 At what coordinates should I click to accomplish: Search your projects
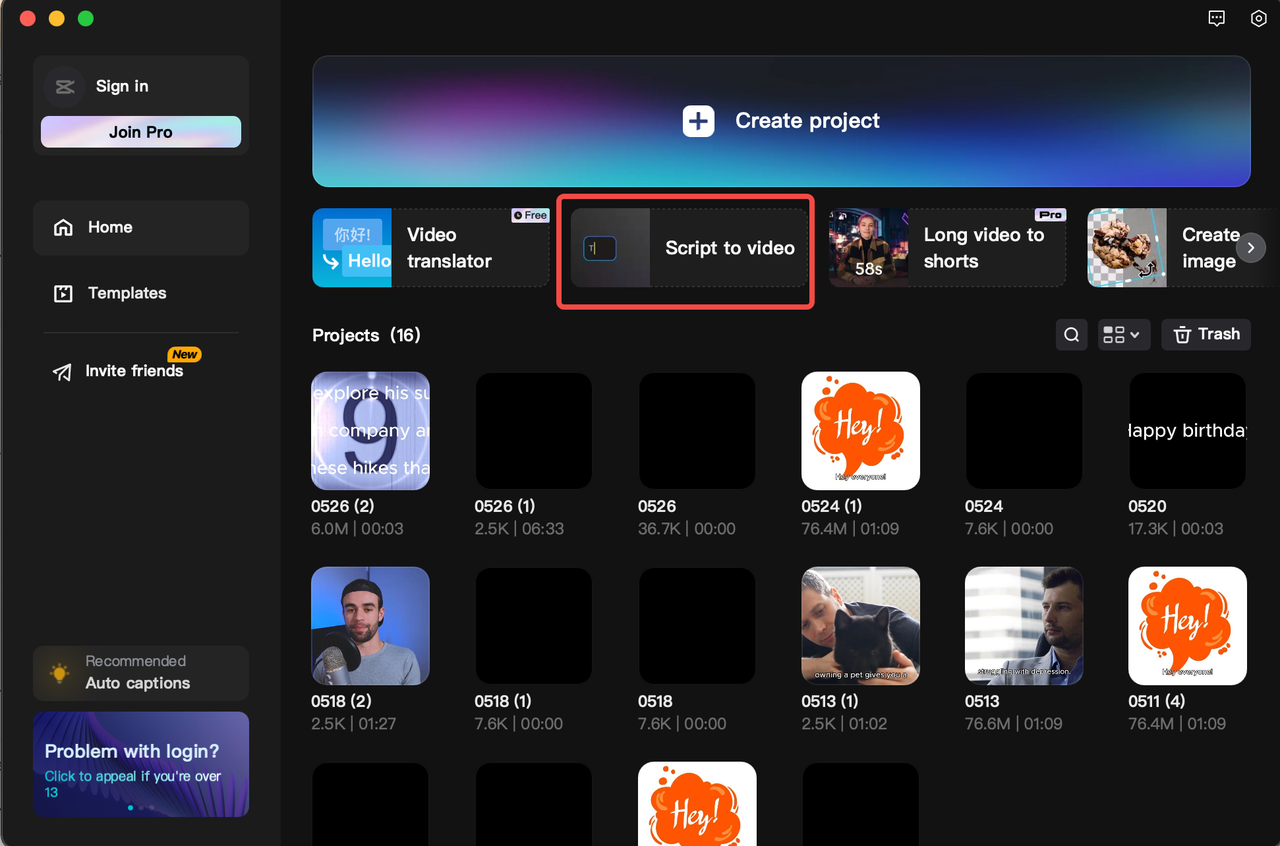[x=1071, y=334]
